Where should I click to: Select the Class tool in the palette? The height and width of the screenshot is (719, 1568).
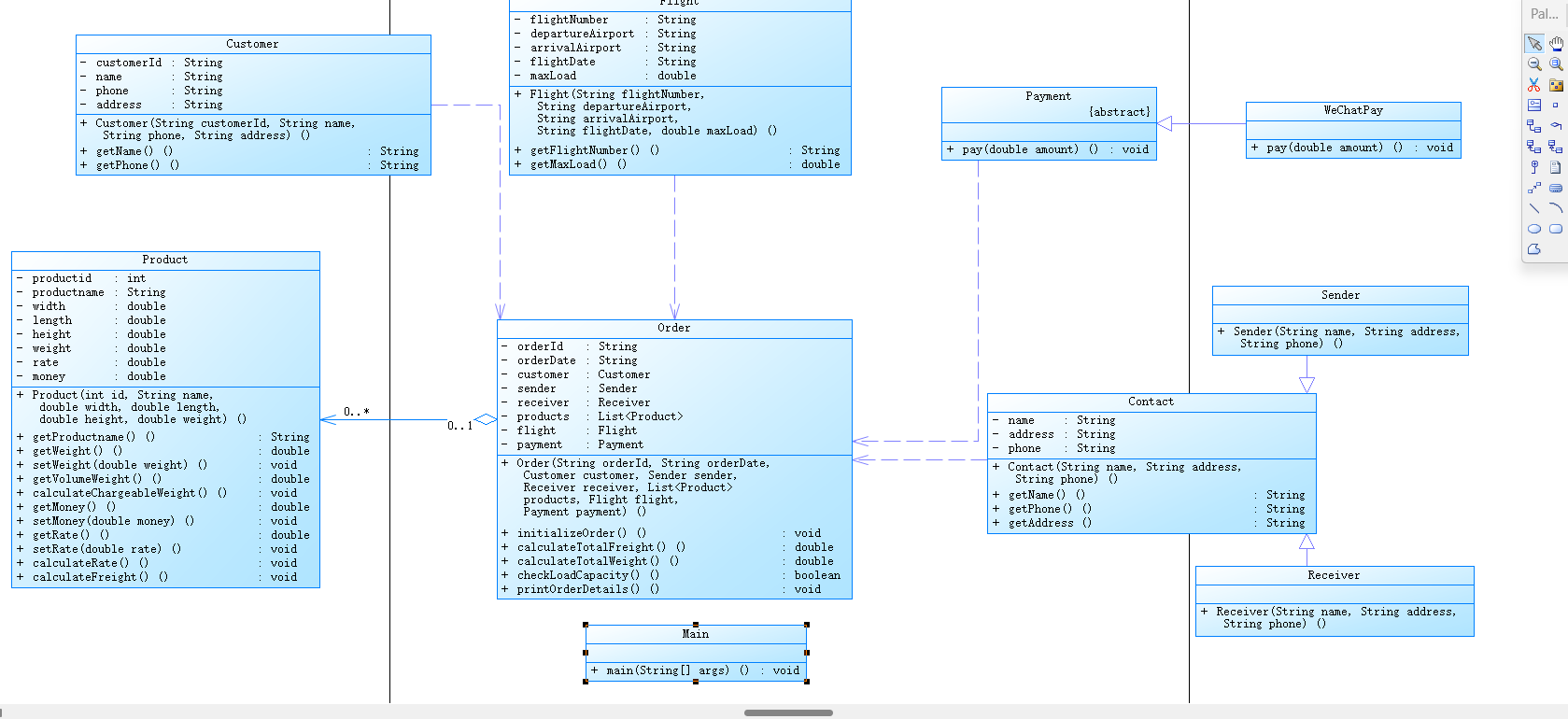coord(1534,106)
